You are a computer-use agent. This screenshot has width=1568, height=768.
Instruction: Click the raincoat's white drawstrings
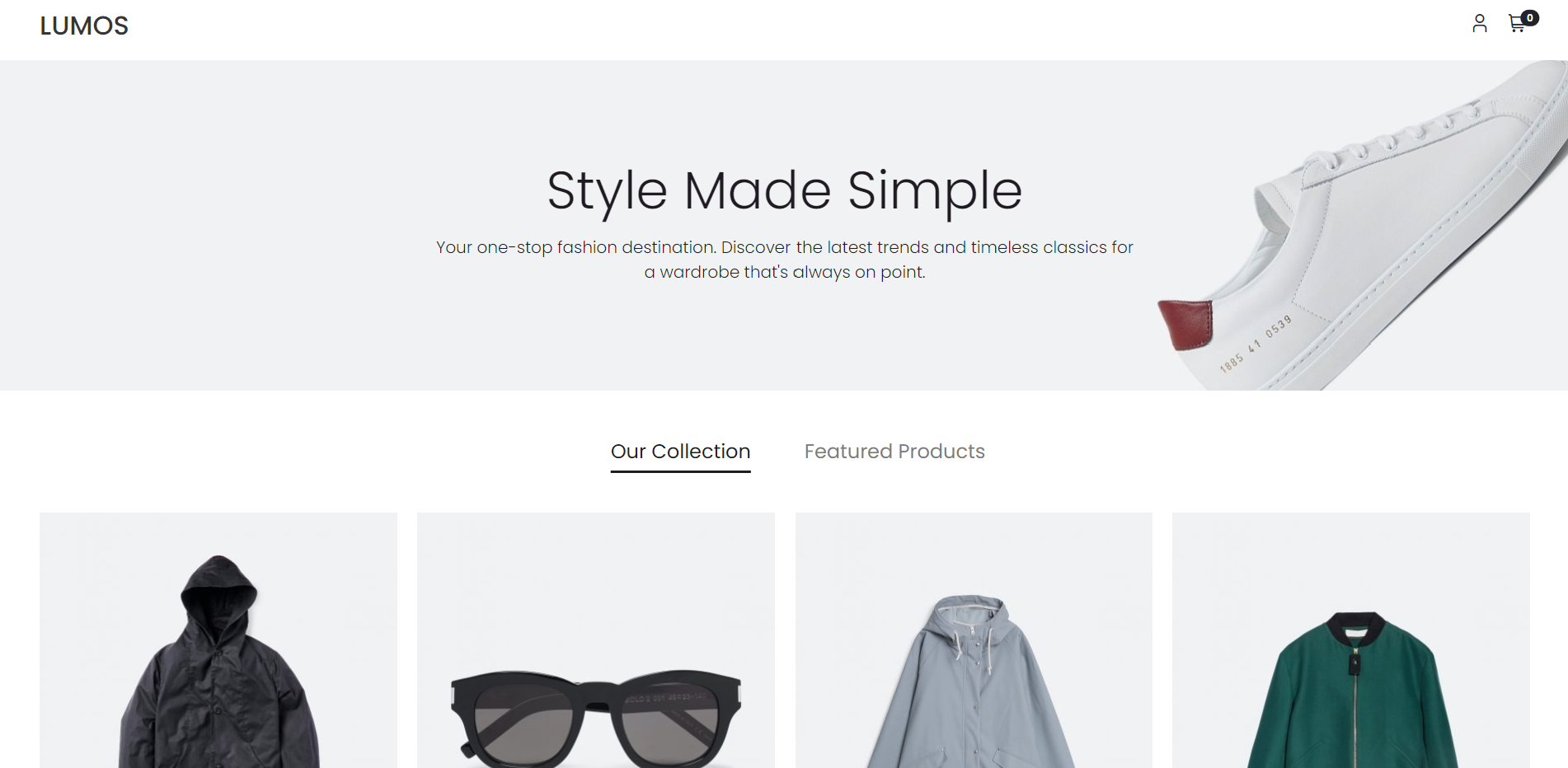point(965,643)
